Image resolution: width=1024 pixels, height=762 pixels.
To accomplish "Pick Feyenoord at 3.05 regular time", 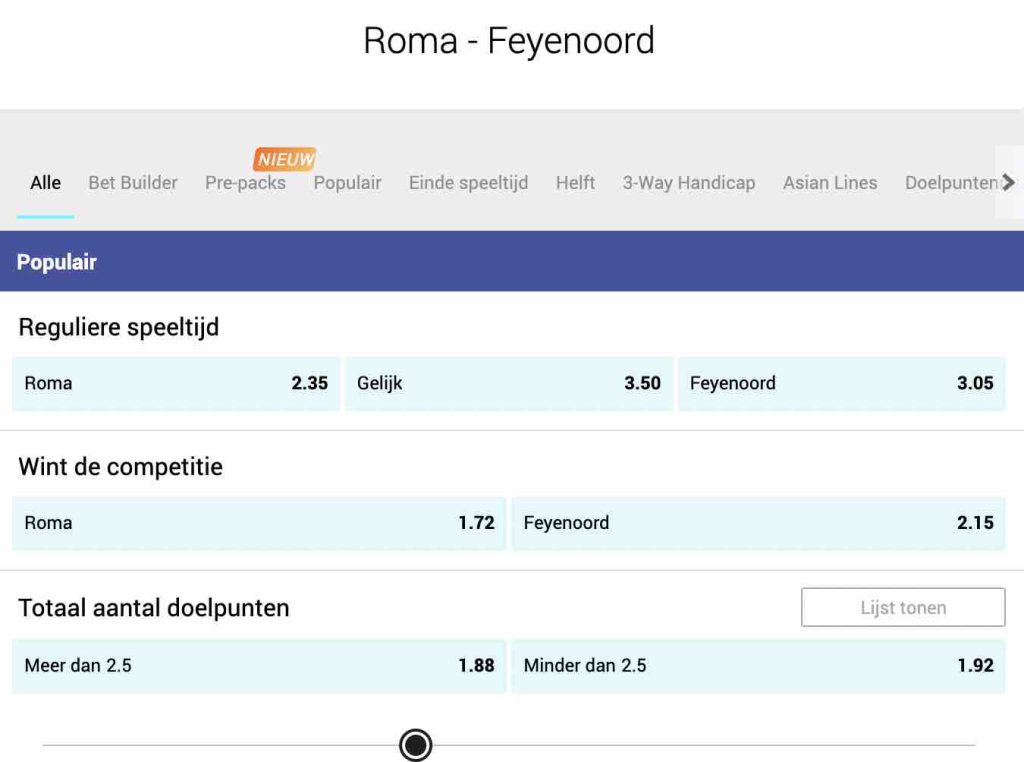I will tap(842, 383).
